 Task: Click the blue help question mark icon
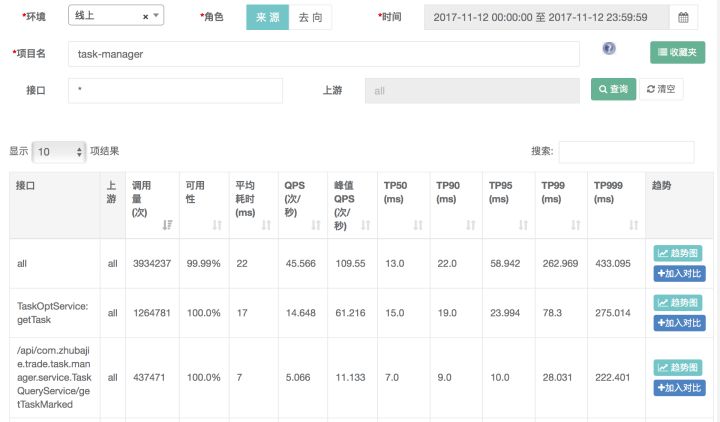click(x=609, y=49)
